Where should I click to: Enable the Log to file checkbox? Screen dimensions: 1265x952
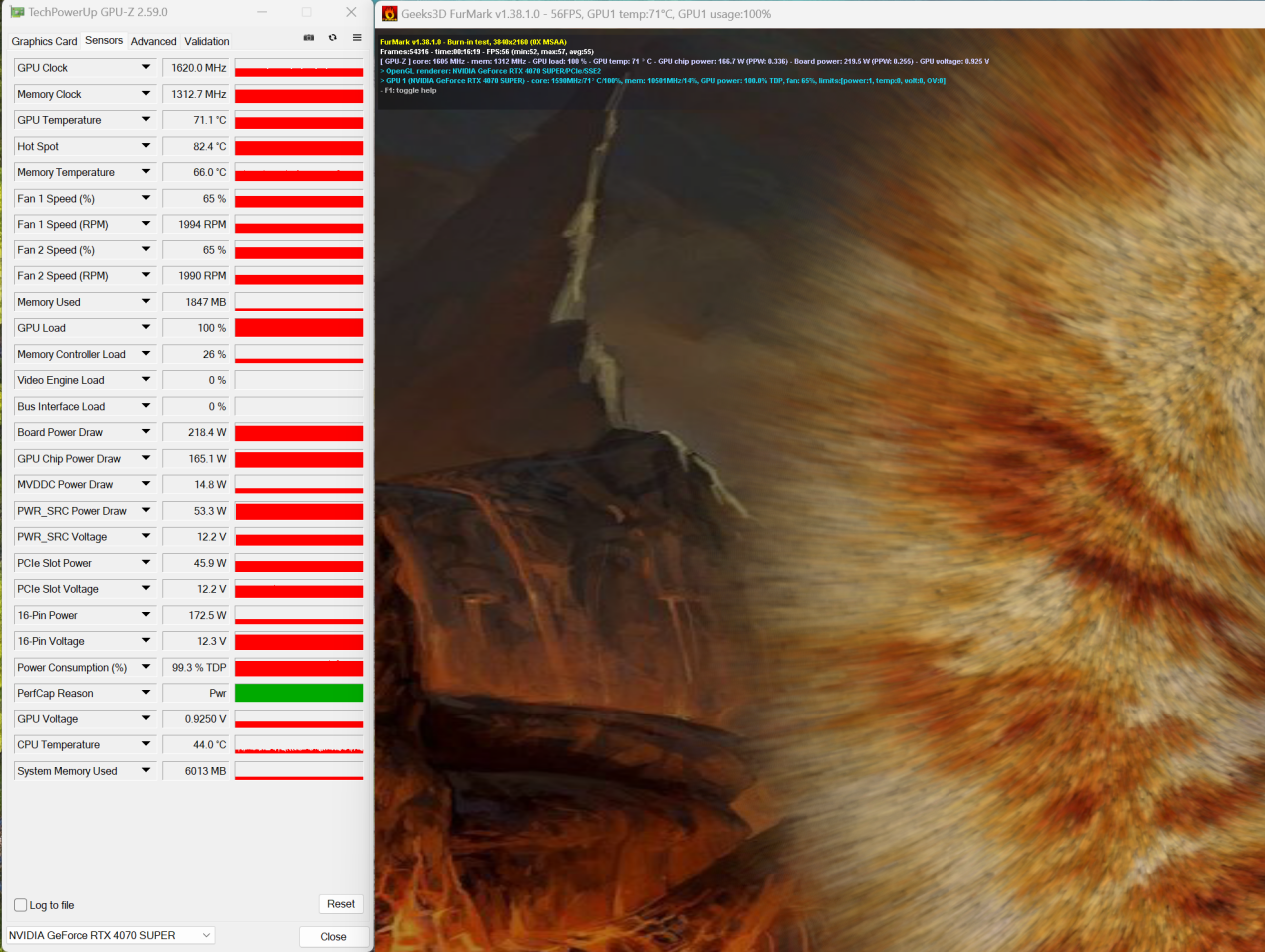point(20,905)
